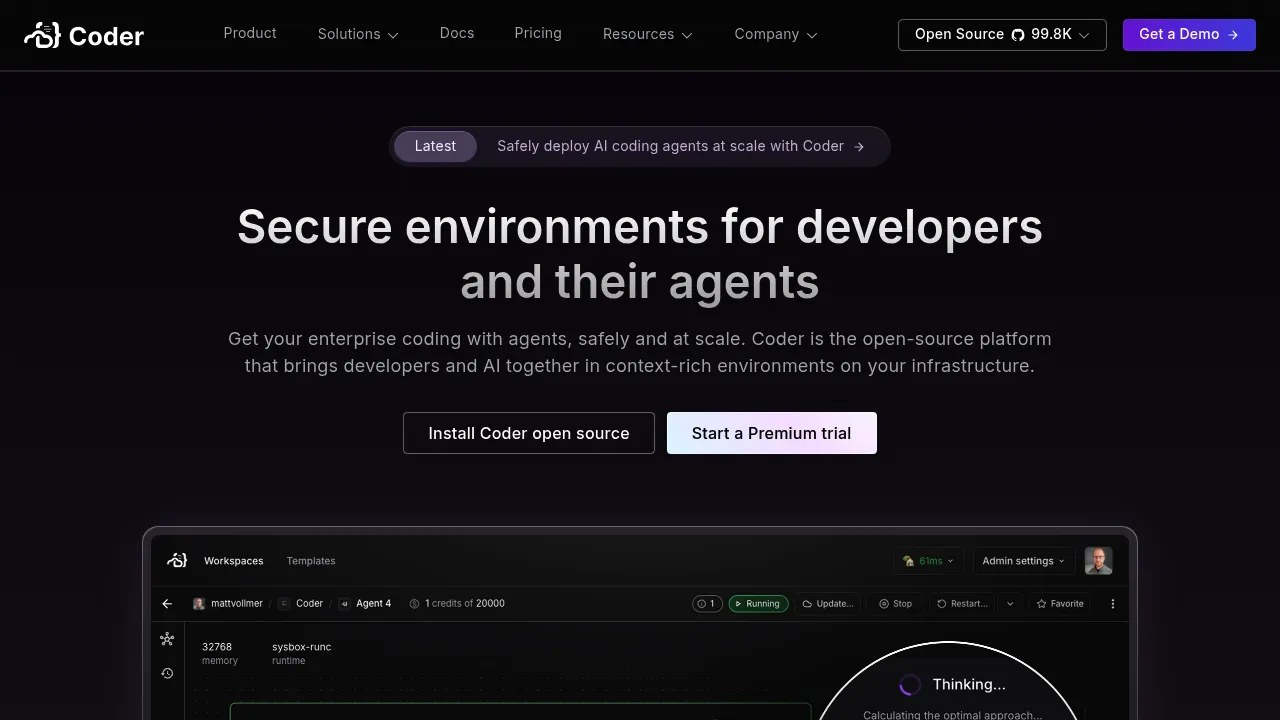The width and height of the screenshot is (1280, 720).
Task: Go to the Pricing page
Action: [538, 33]
